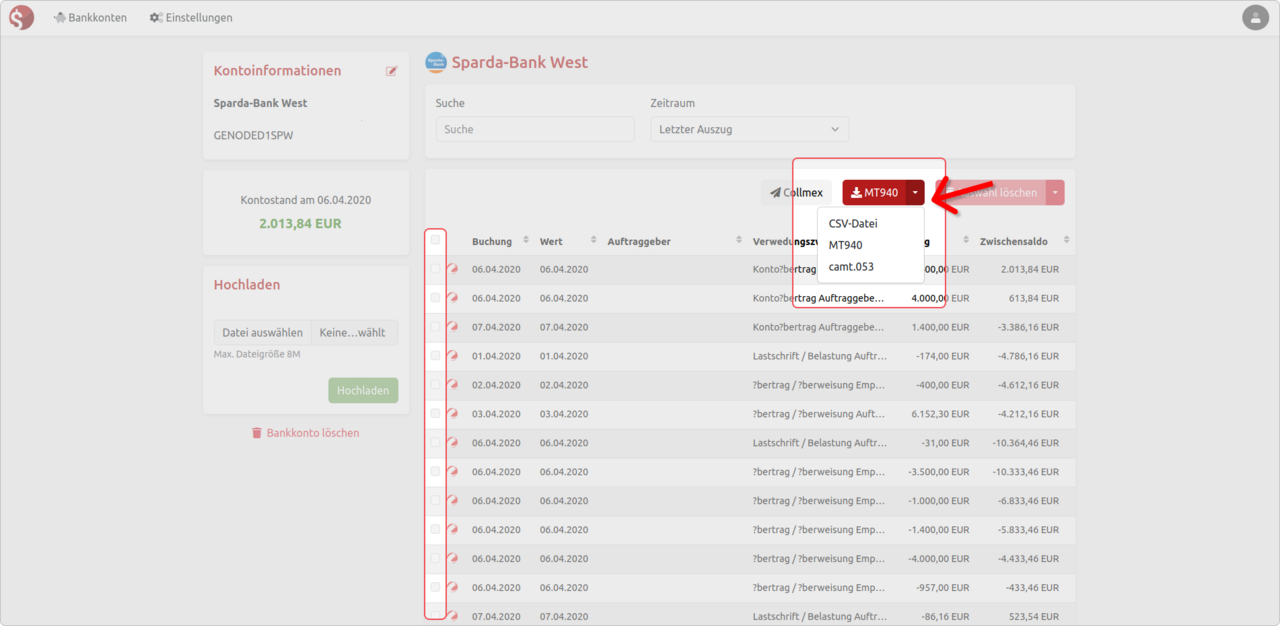Sort by the Zwischensaldo column arrows
This screenshot has width=1280, height=626.
(x=1066, y=241)
